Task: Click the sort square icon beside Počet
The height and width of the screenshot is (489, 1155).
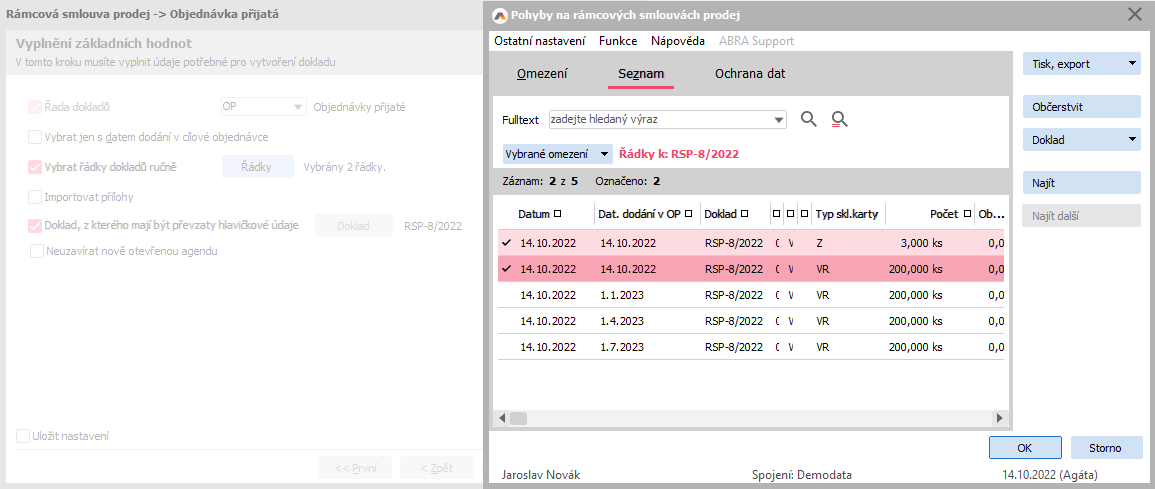Action: pyautogui.click(x=967, y=214)
